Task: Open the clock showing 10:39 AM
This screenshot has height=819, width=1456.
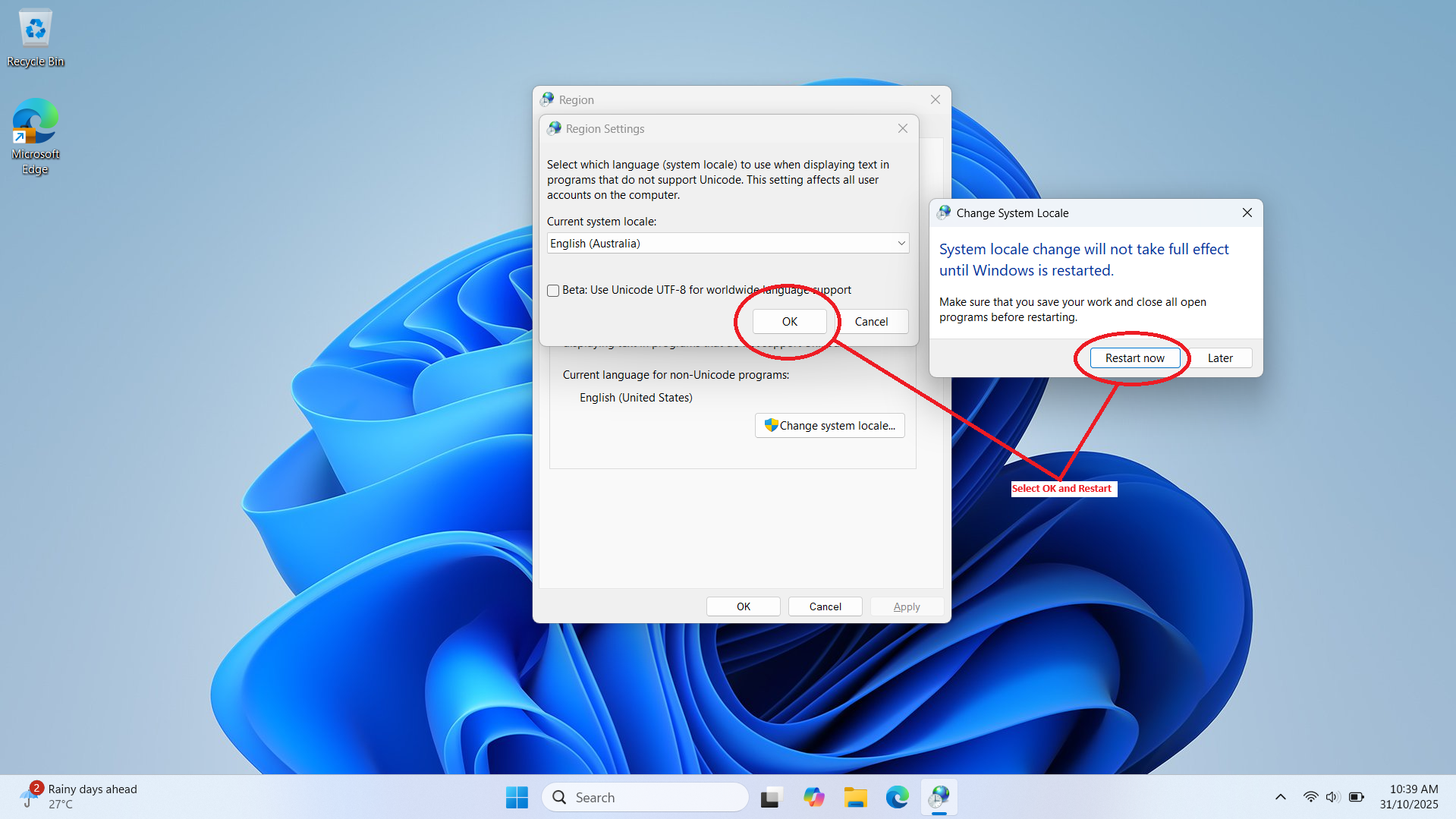Action: 1409,797
